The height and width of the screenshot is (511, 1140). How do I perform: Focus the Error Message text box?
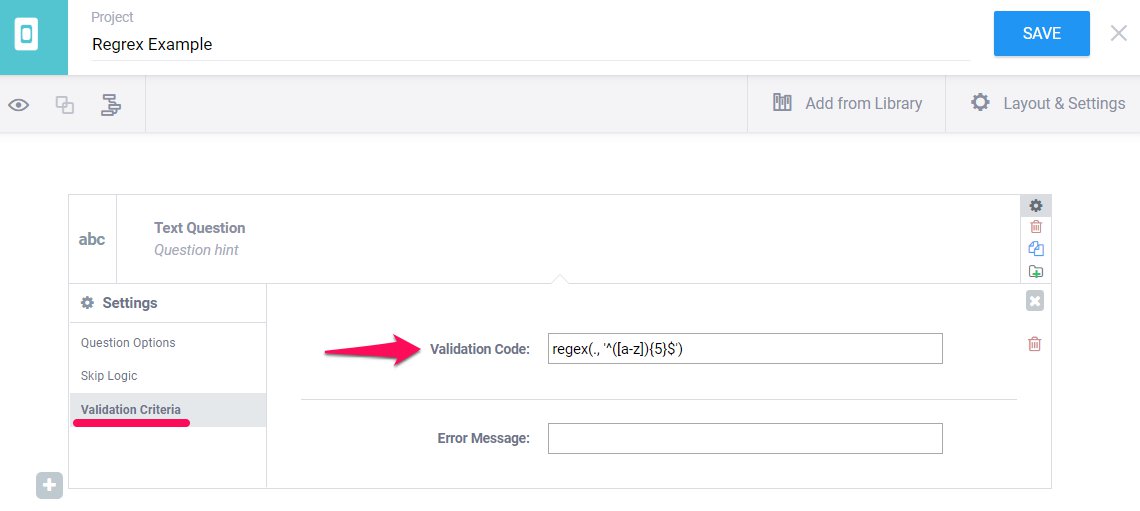coord(745,438)
